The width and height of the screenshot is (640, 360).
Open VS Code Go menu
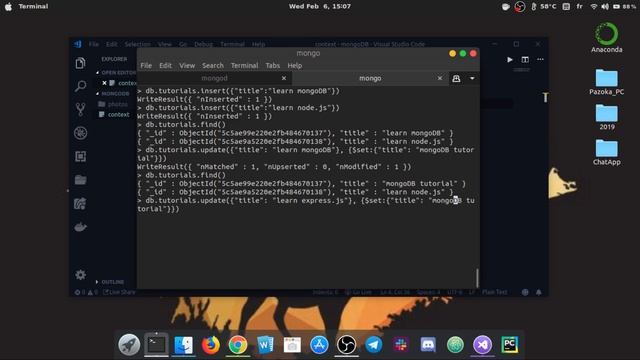[x=183, y=44]
